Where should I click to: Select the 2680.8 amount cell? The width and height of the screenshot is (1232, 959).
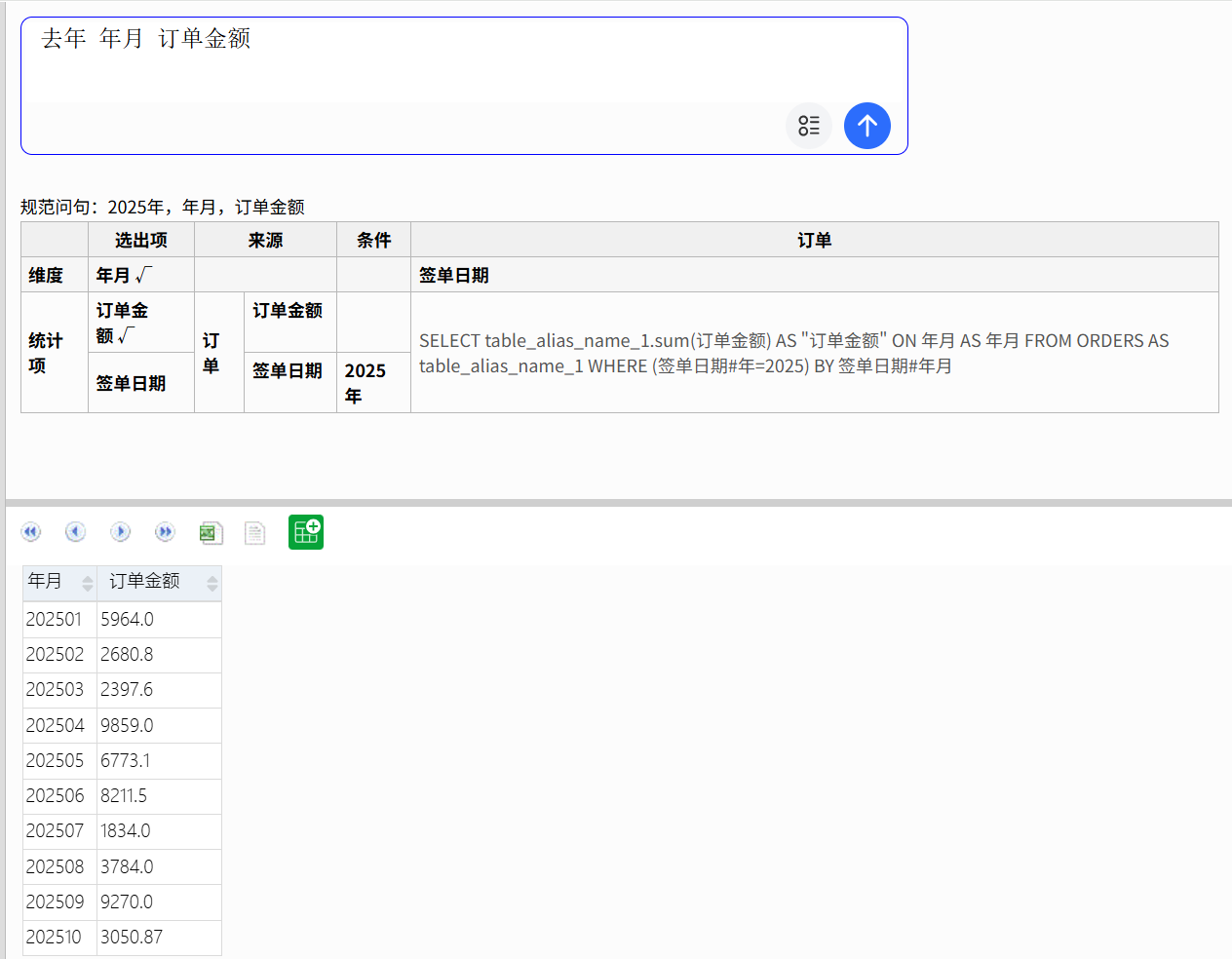[x=160, y=655]
